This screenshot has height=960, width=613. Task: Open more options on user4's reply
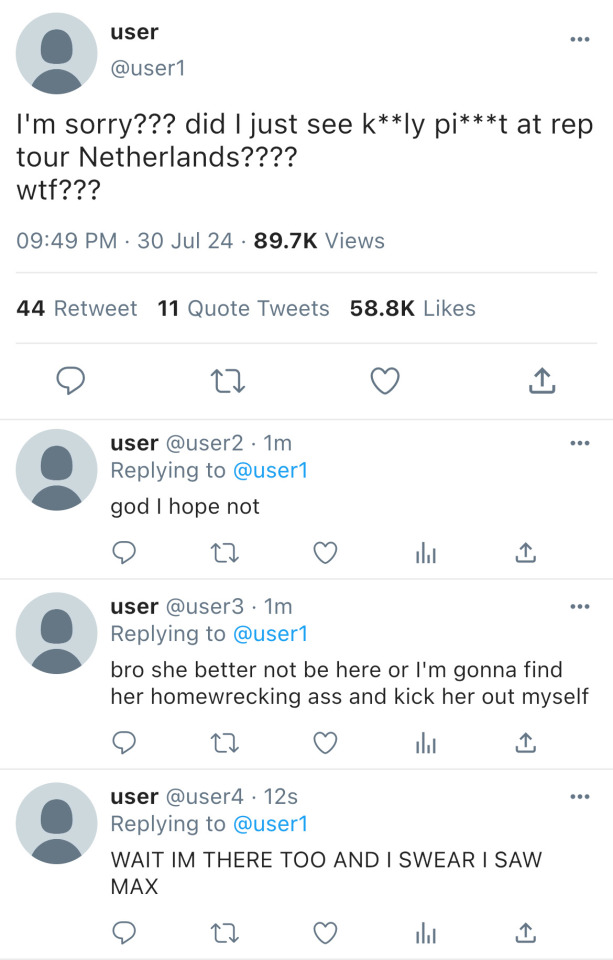[579, 797]
